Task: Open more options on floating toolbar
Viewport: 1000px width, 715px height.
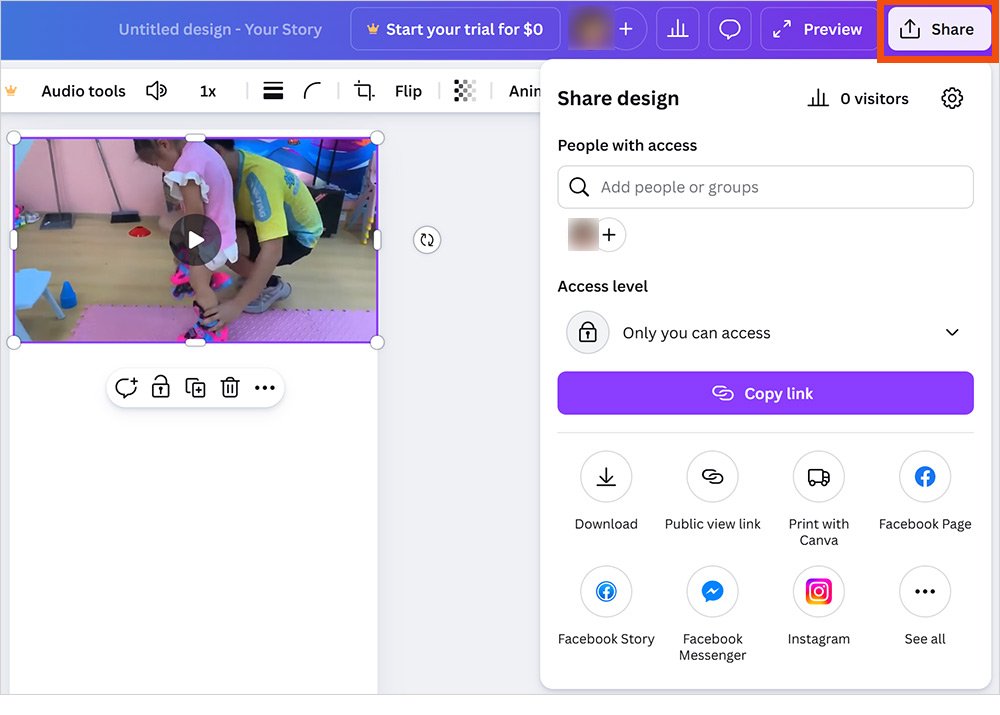Action: point(264,388)
